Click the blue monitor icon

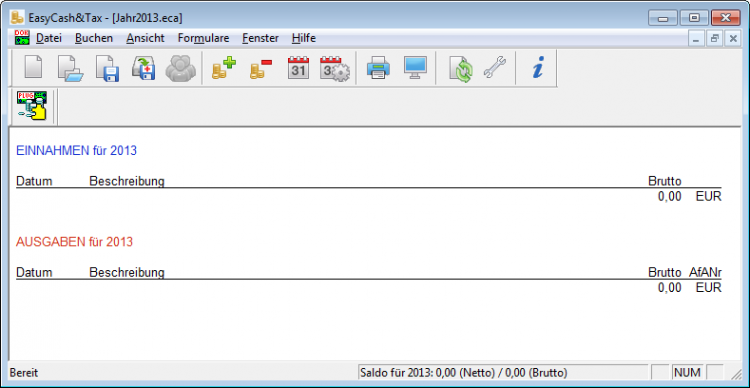[415, 68]
